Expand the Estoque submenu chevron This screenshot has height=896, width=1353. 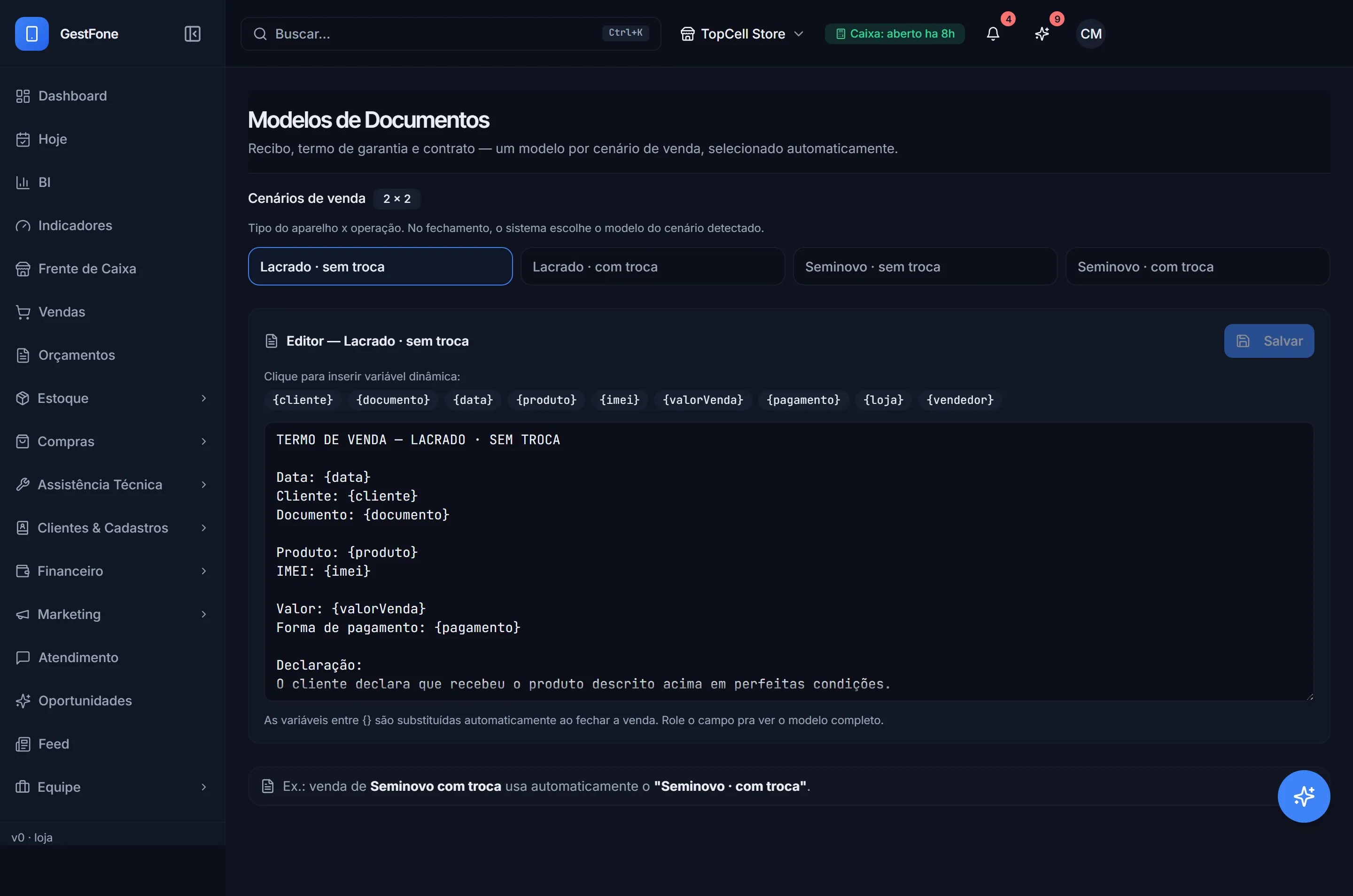203,398
